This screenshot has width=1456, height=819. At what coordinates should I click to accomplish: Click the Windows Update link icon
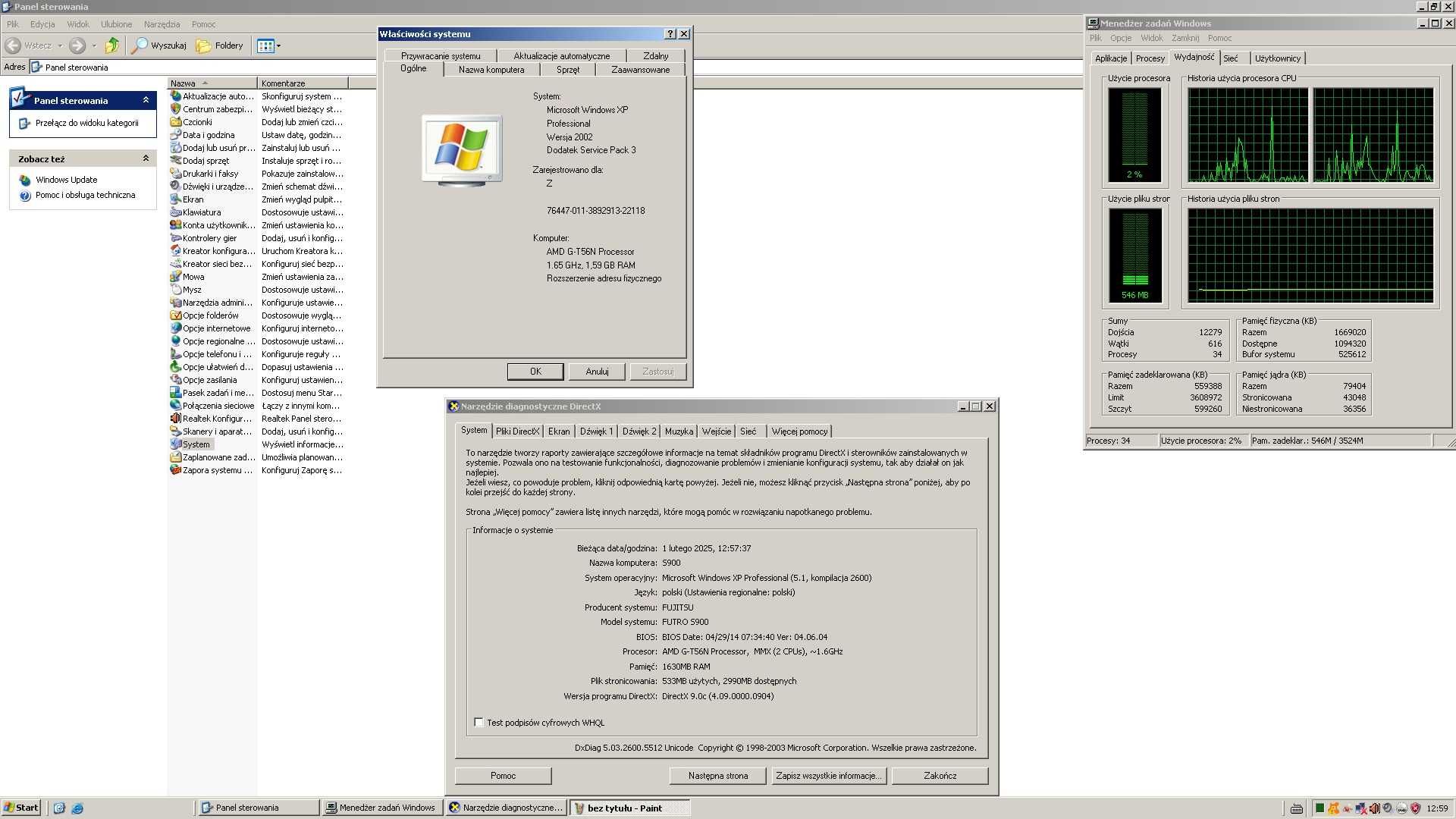[25, 180]
